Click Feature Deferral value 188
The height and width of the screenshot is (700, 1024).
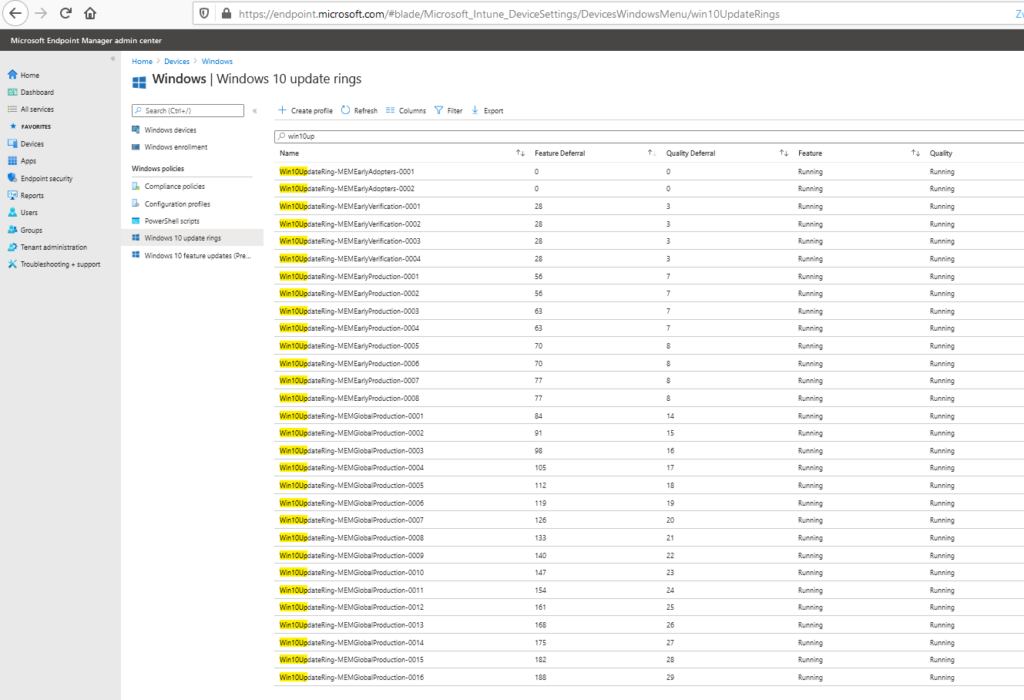coord(540,677)
